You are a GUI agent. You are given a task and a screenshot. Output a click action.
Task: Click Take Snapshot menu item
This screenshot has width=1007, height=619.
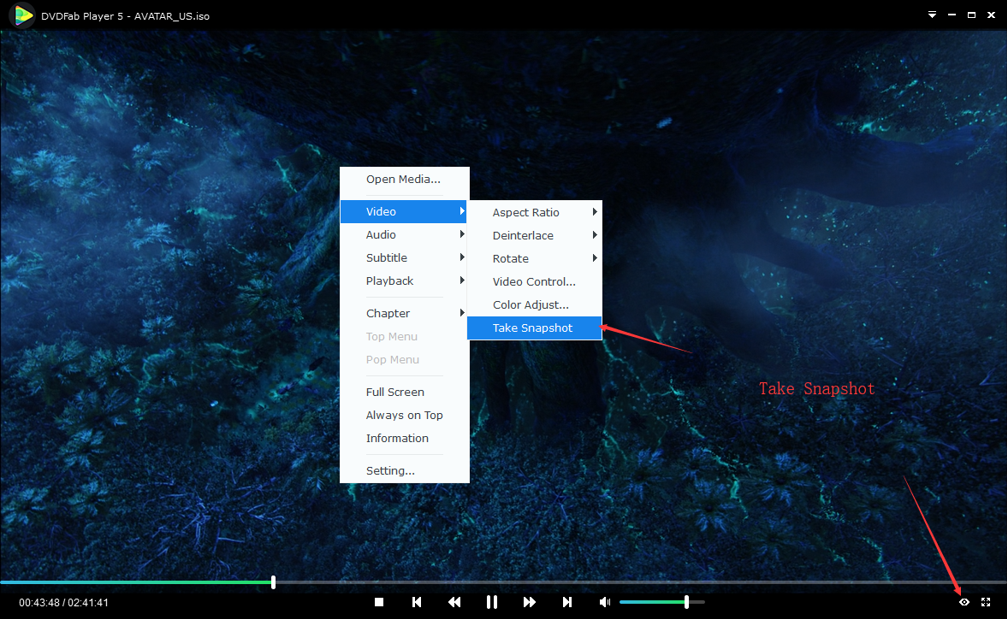534,328
